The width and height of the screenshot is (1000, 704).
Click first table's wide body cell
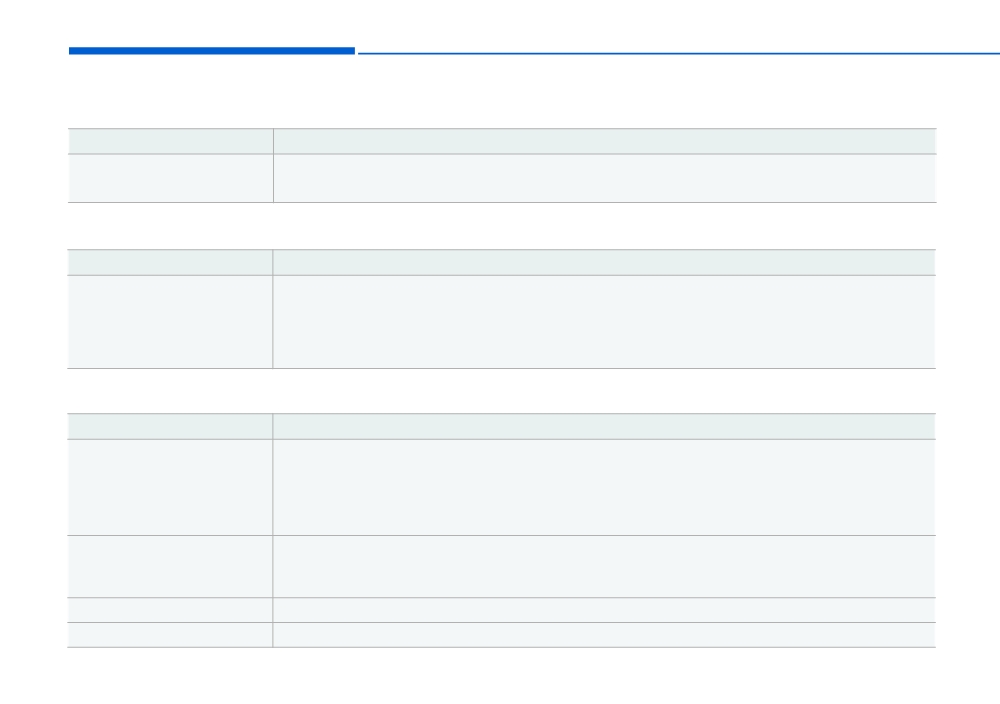click(605, 179)
